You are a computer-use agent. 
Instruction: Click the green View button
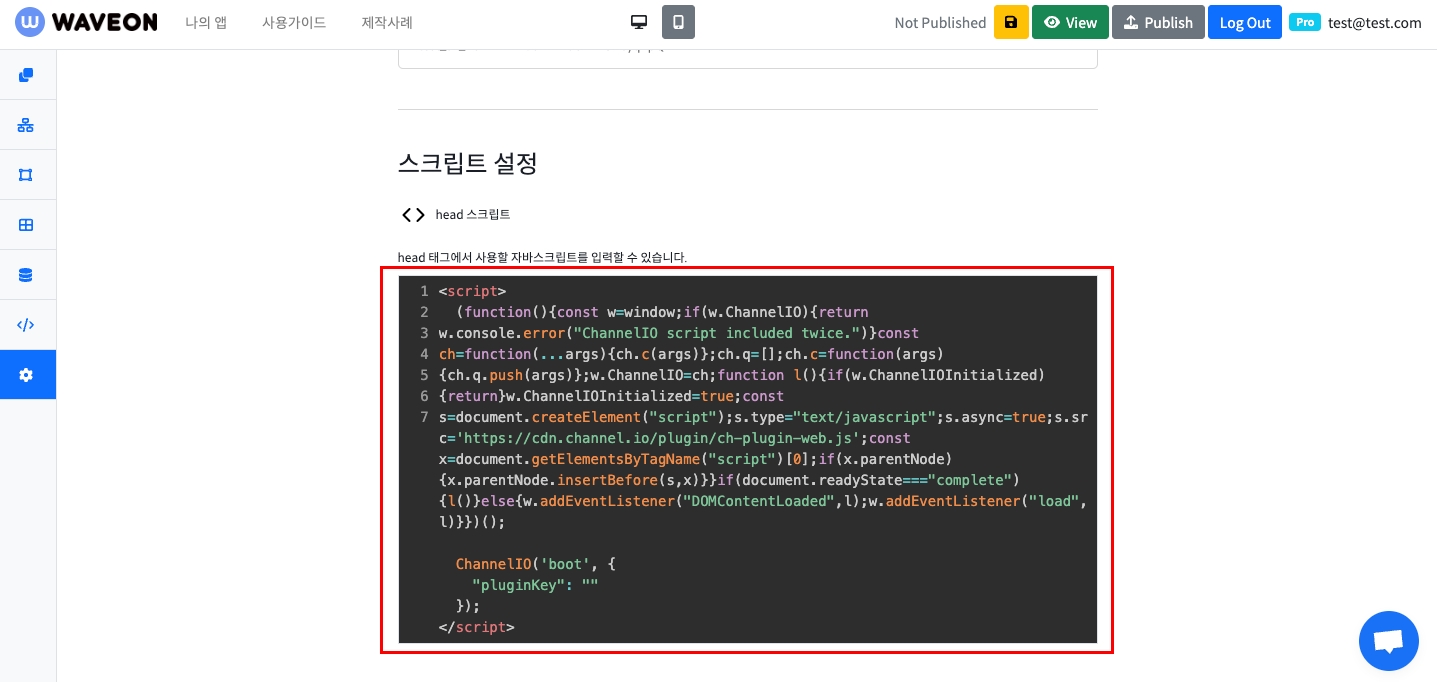pyautogui.click(x=1069, y=22)
